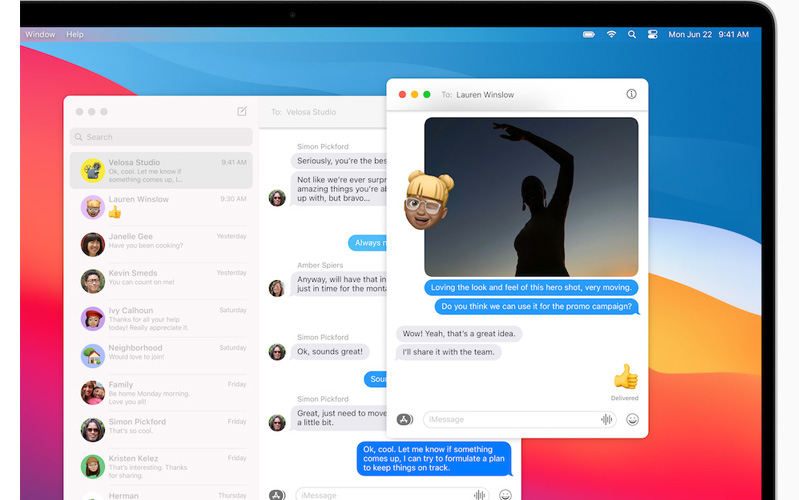Open the Help menu
799x500 pixels.
point(75,34)
